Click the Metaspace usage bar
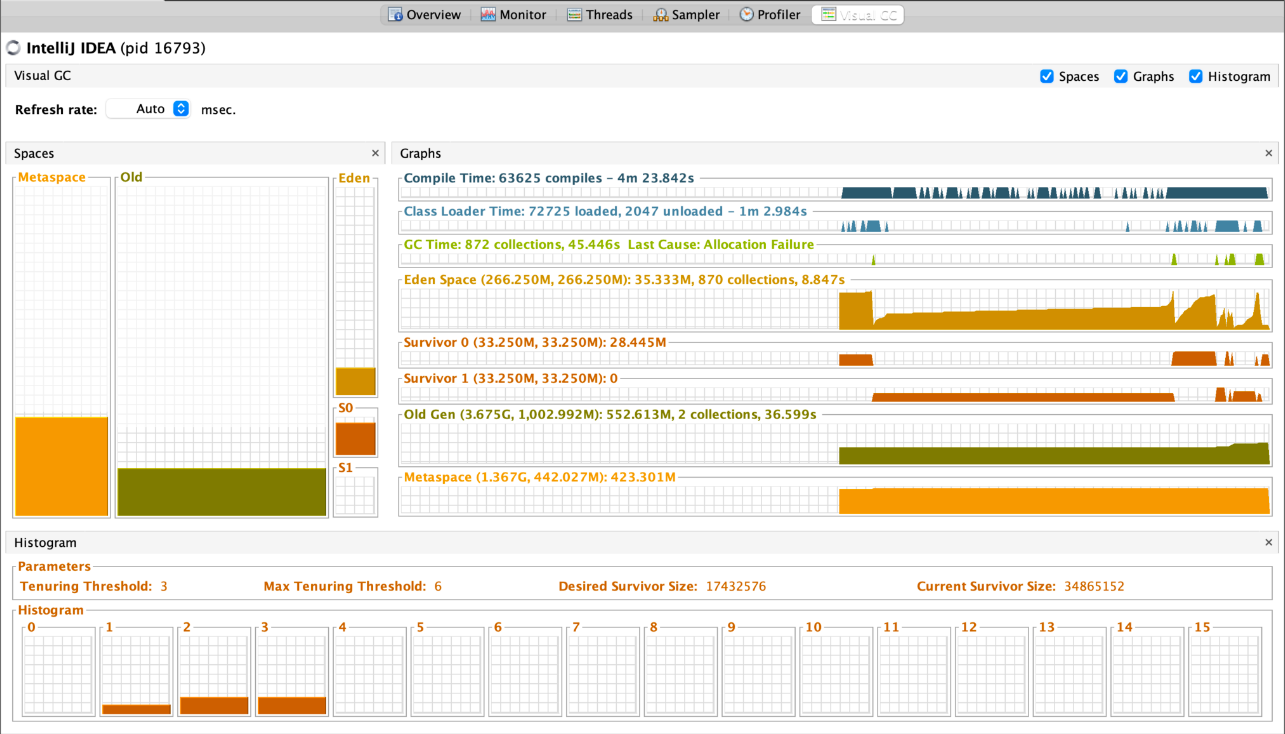1285x734 pixels. click(62, 466)
